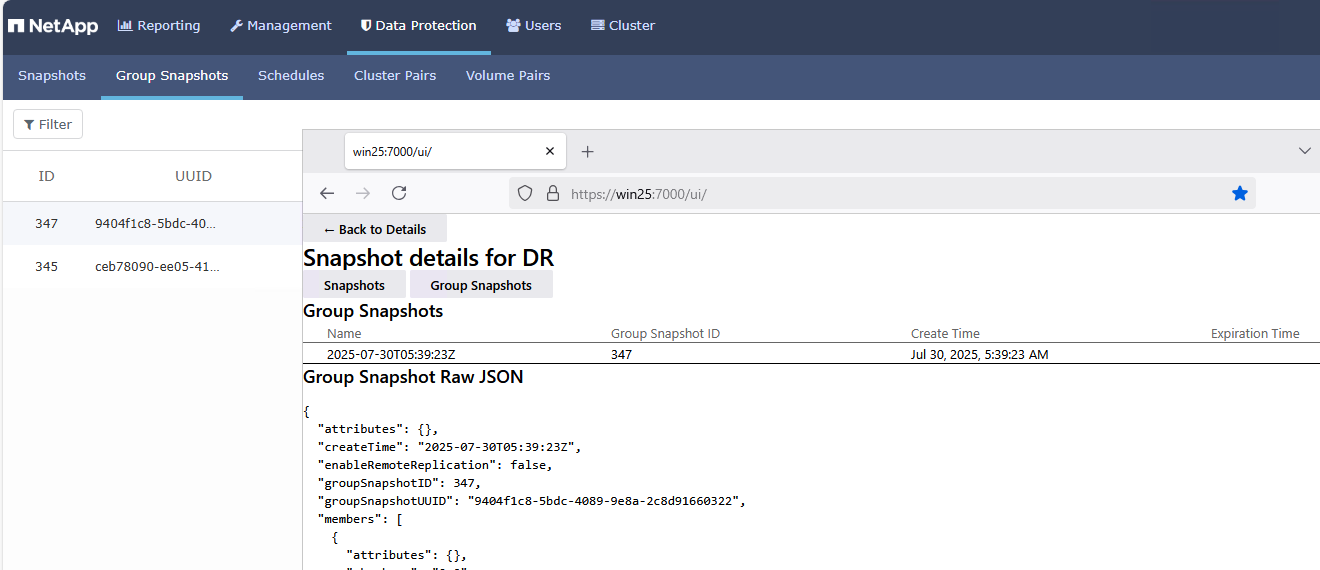Click the site security padlock icon
The image size is (1320, 570).
(552, 193)
